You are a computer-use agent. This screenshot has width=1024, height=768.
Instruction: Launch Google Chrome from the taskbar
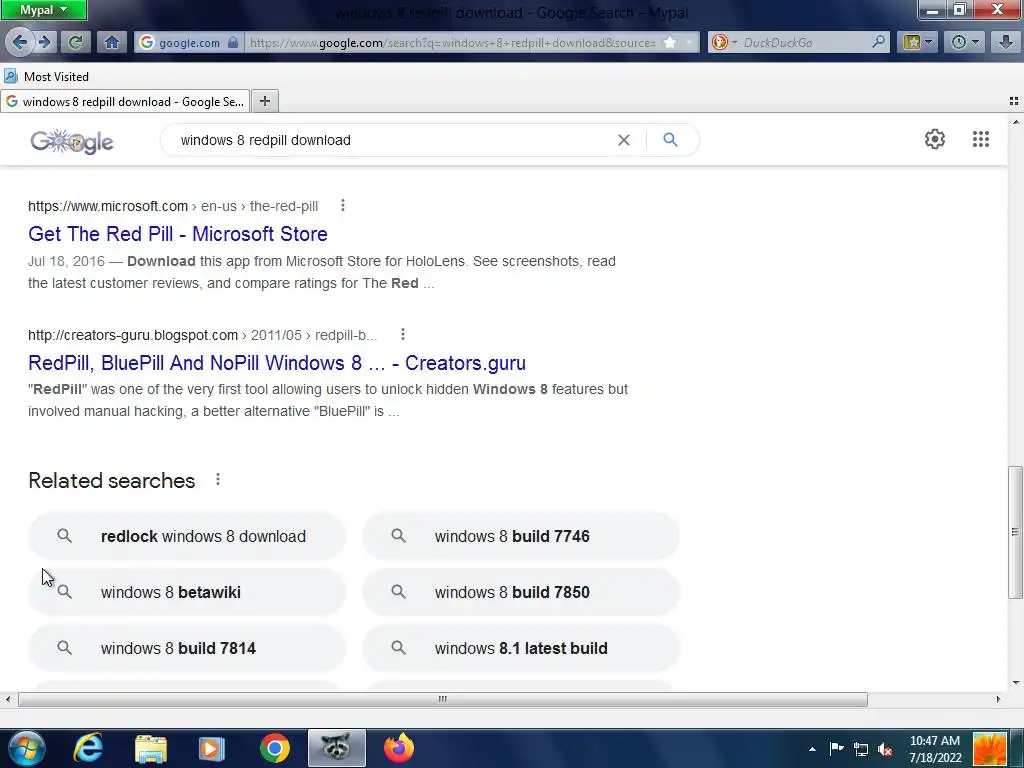275,748
